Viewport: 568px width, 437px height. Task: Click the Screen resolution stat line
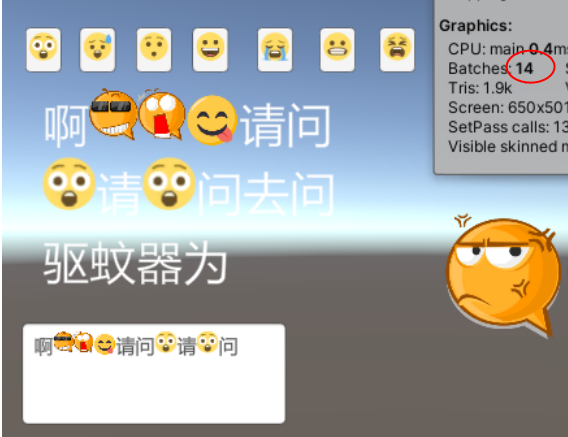[508, 108]
